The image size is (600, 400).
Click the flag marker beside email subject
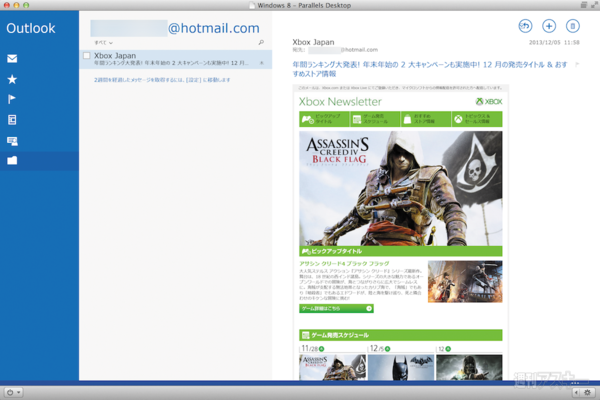(x=577, y=64)
